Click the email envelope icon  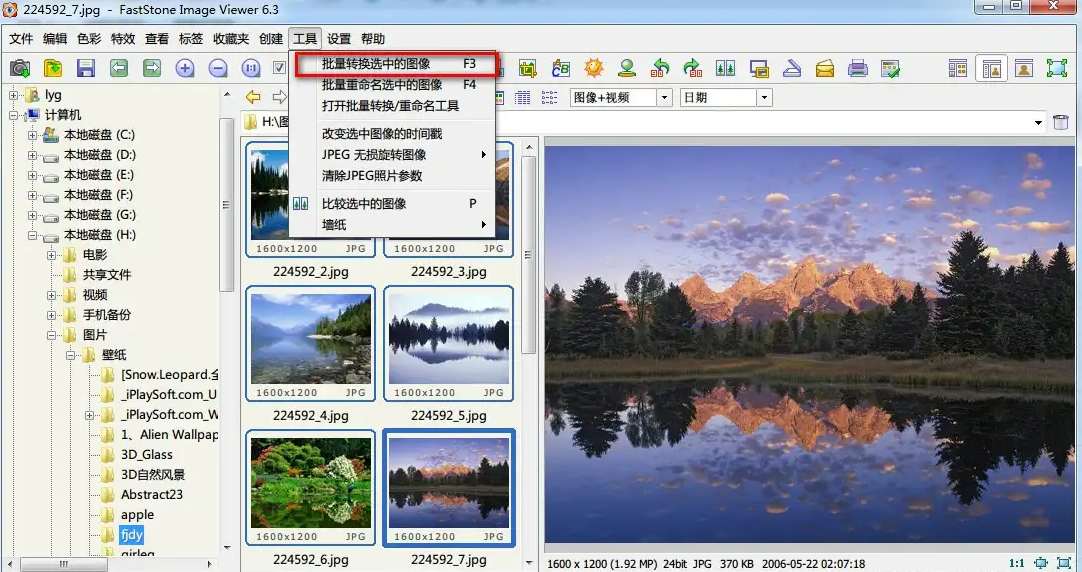click(825, 68)
